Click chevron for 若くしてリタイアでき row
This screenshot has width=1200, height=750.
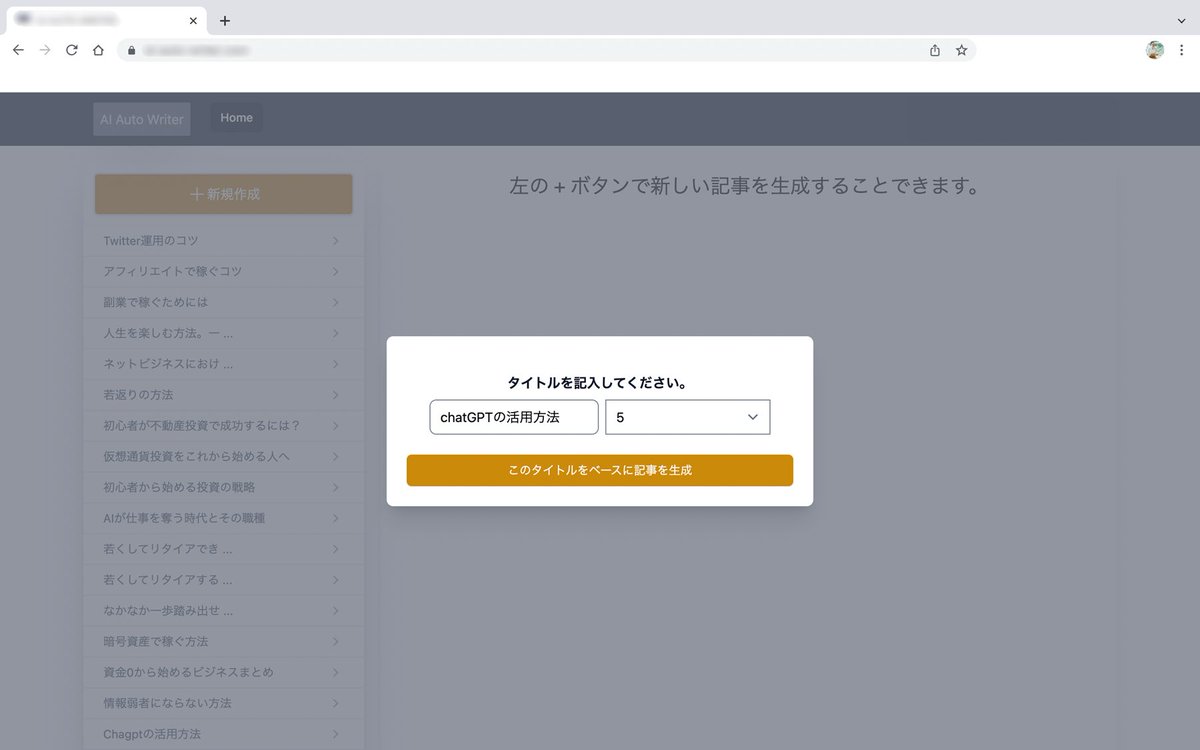point(335,549)
